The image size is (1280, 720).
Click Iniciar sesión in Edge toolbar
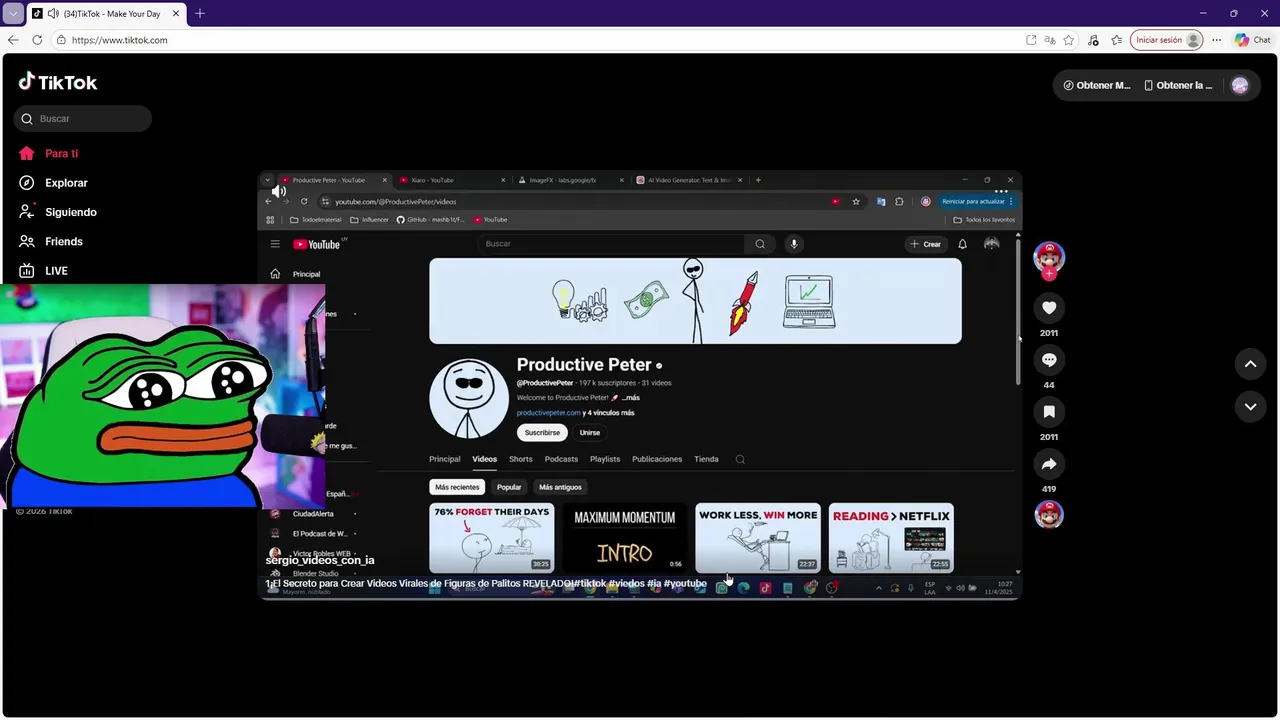[1167, 40]
